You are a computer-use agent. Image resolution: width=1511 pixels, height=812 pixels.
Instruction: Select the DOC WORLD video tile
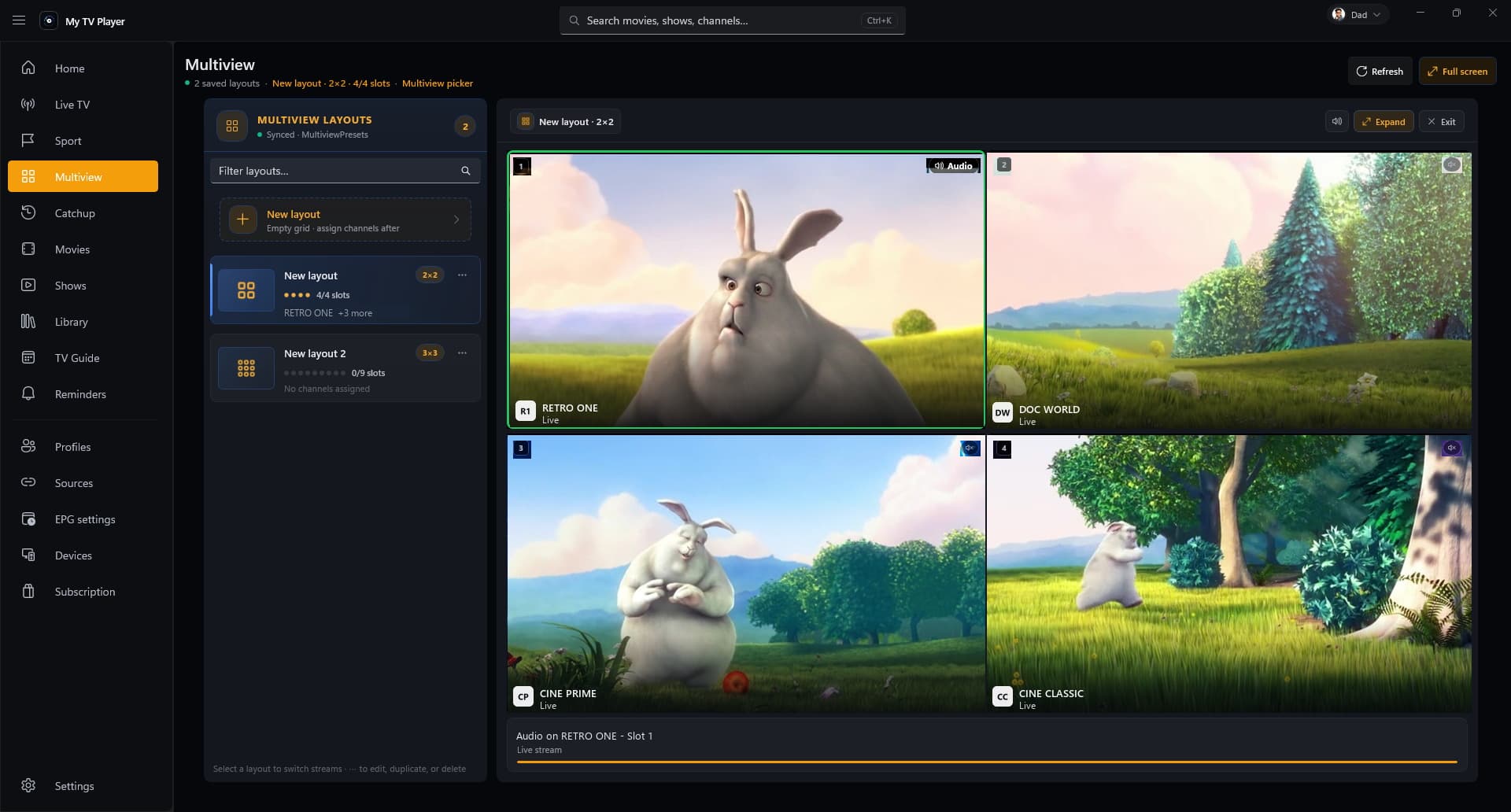point(1228,290)
